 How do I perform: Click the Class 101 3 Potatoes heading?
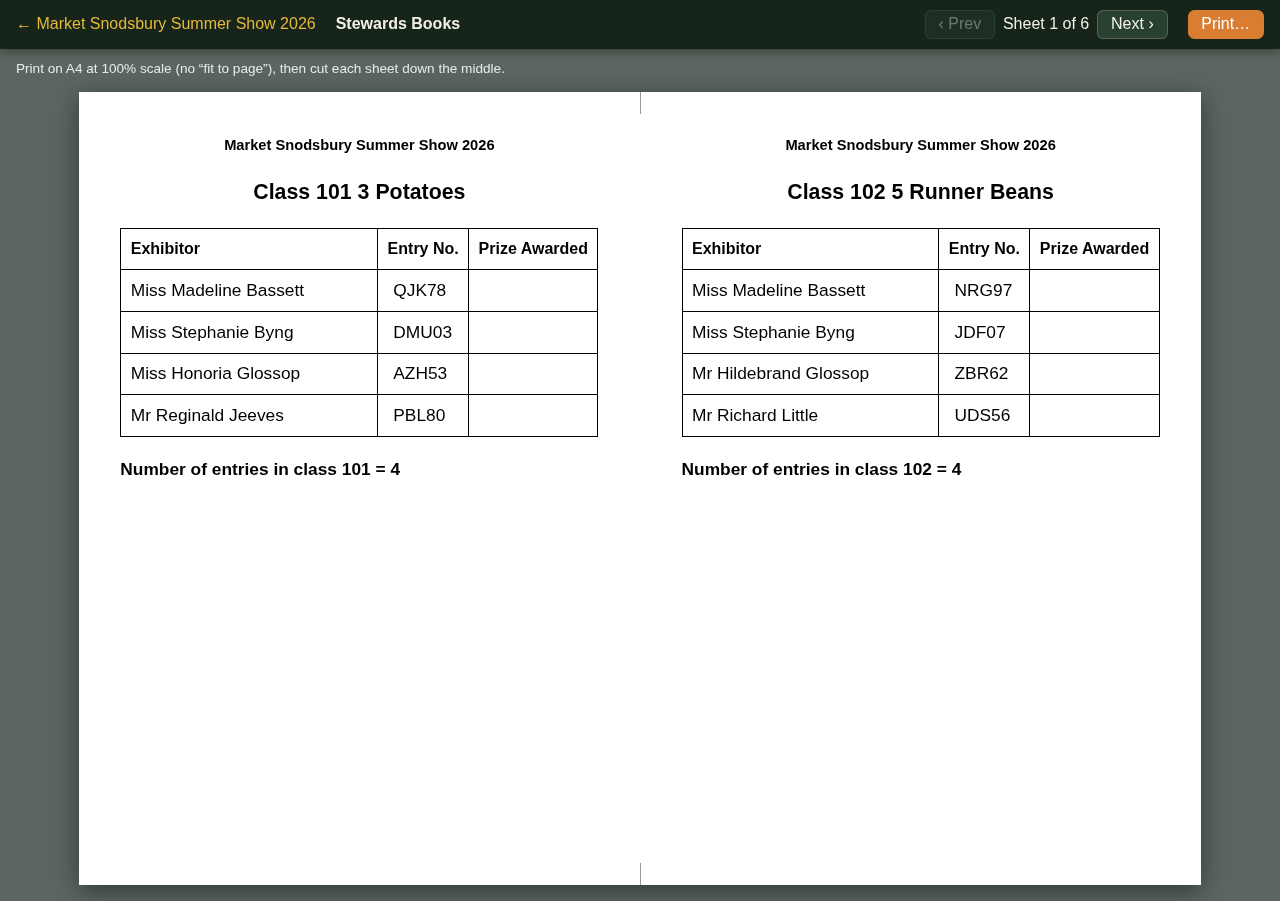[359, 192]
